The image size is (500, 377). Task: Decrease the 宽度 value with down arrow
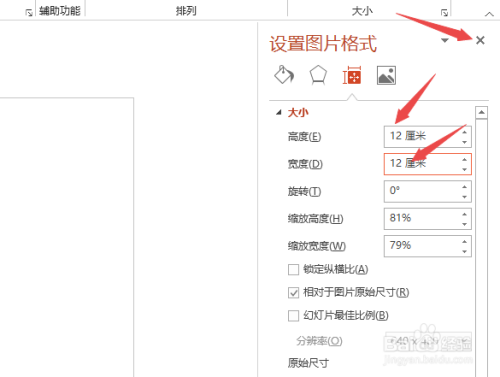[x=465, y=169]
